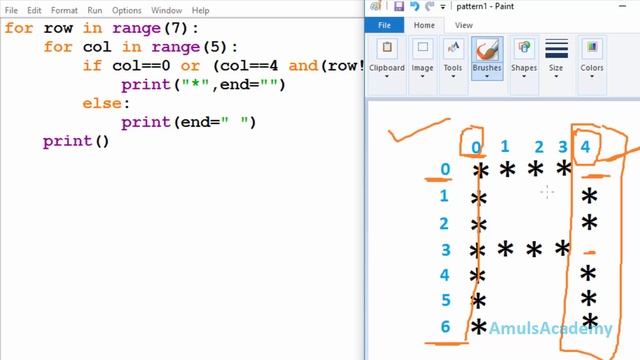This screenshot has width=640, height=360.
Task: Switch to the Home ribbon tab in Paint
Action: pos(424,25)
